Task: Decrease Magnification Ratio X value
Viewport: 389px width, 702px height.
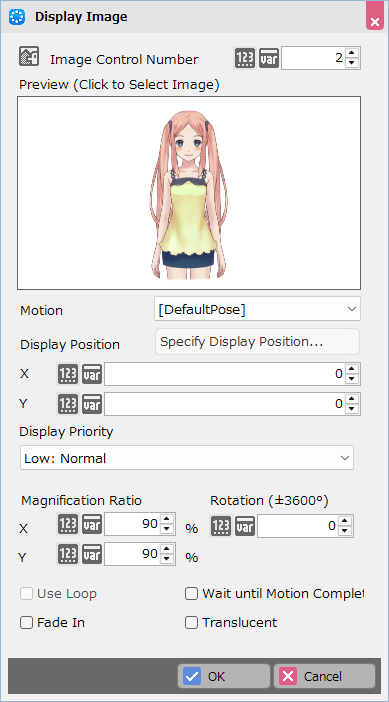Action: (x=167, y=530)
